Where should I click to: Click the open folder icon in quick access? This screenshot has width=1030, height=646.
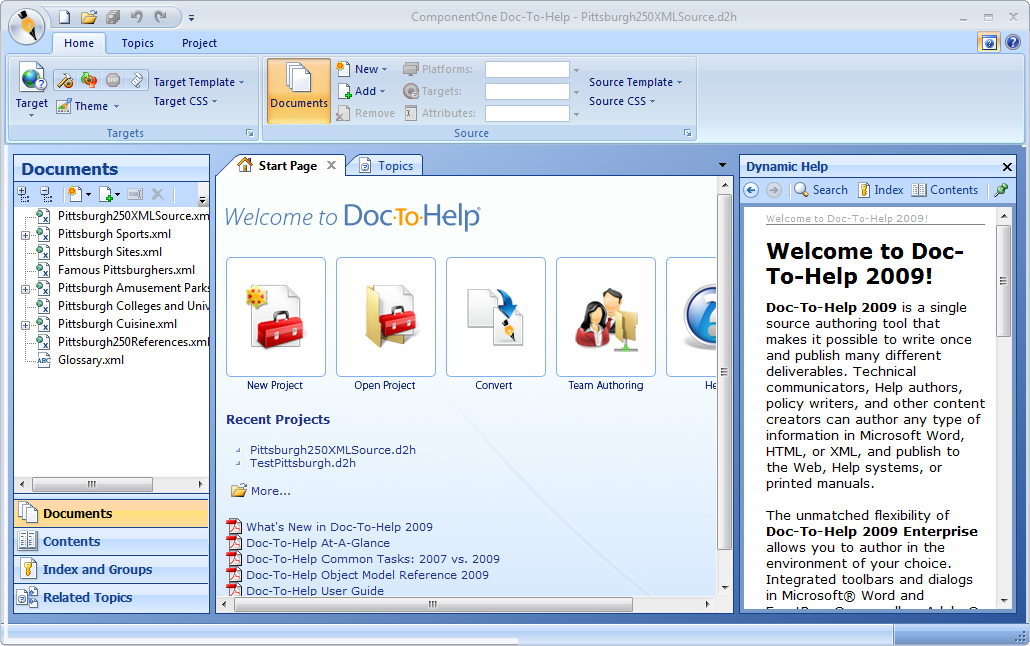click(89, 17)
